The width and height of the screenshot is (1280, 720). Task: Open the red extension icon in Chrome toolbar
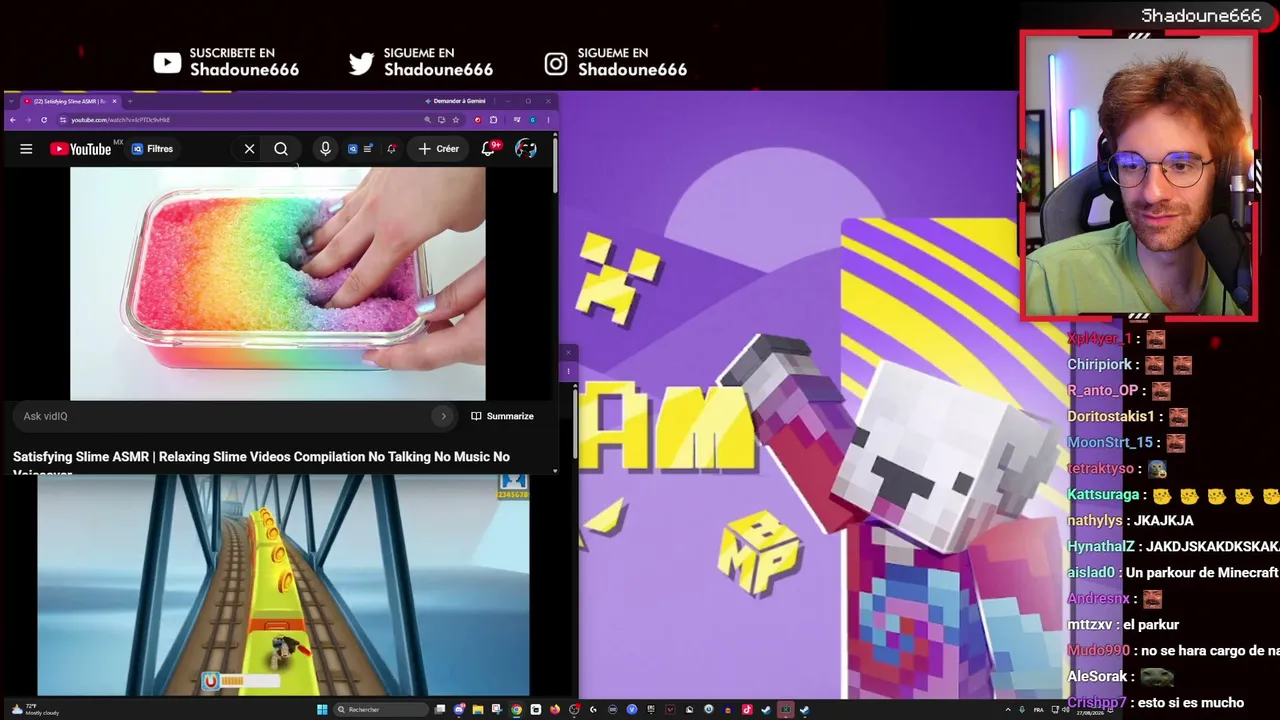click(x=477, y=120)
